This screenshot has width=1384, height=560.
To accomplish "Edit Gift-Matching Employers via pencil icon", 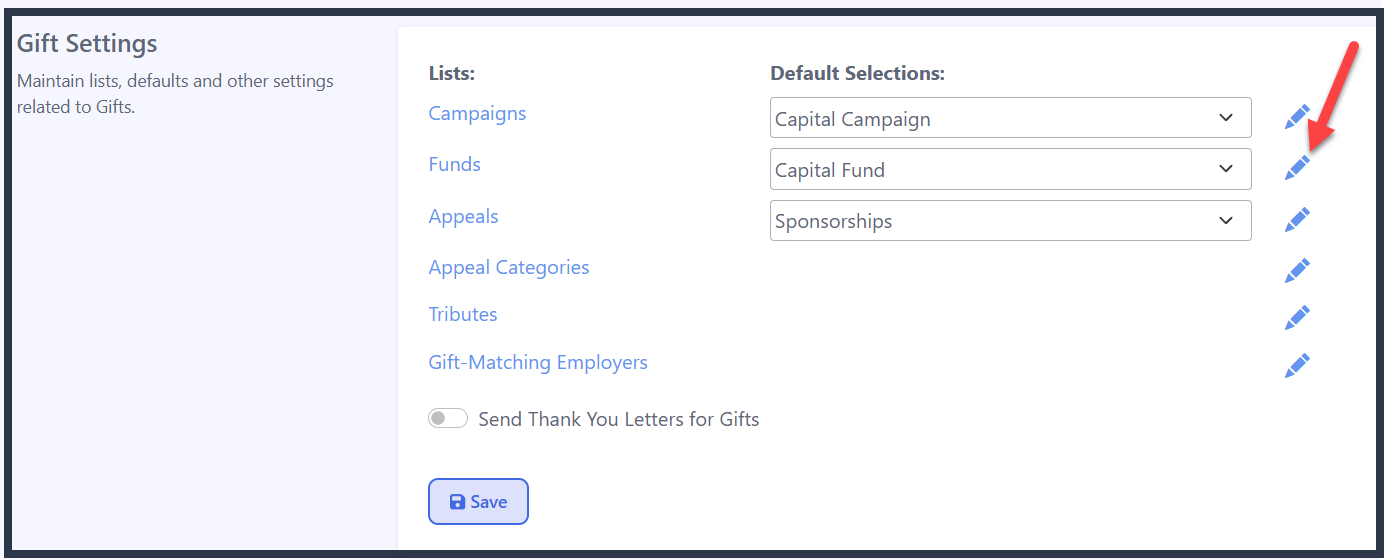I will (1297, 366).
